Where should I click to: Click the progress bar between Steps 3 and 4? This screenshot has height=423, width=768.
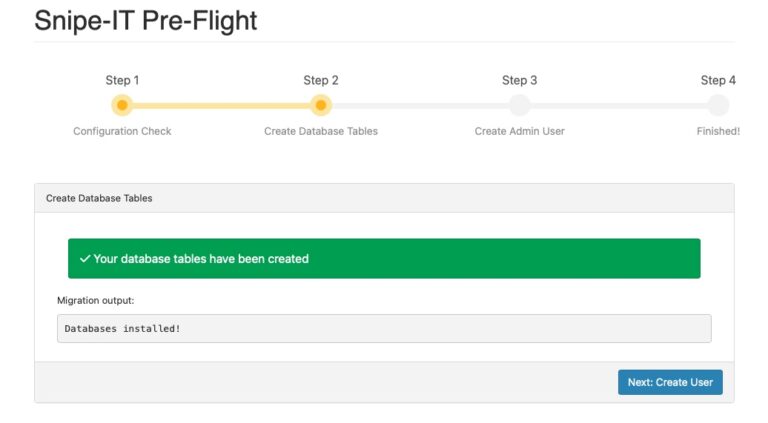tap(618, 105)
